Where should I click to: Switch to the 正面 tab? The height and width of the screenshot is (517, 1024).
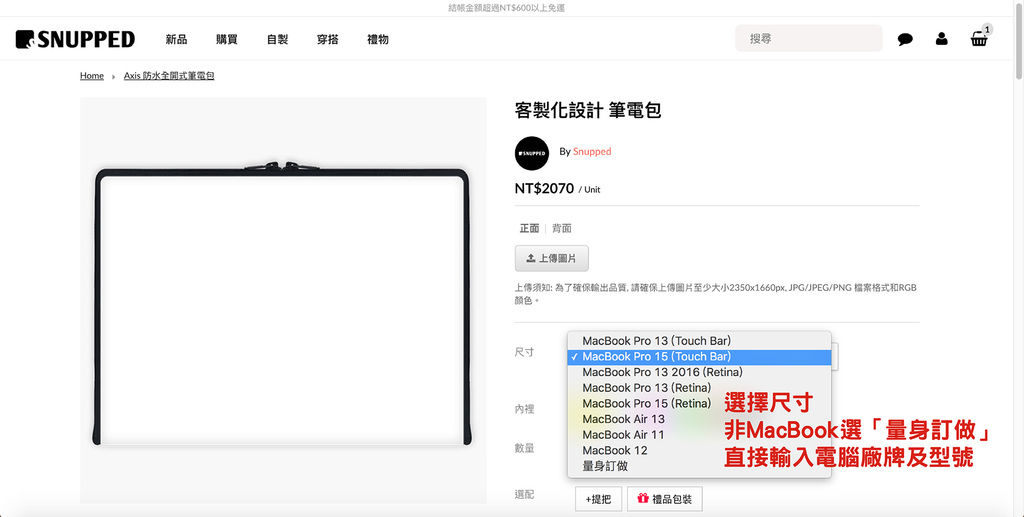(530, 228)
